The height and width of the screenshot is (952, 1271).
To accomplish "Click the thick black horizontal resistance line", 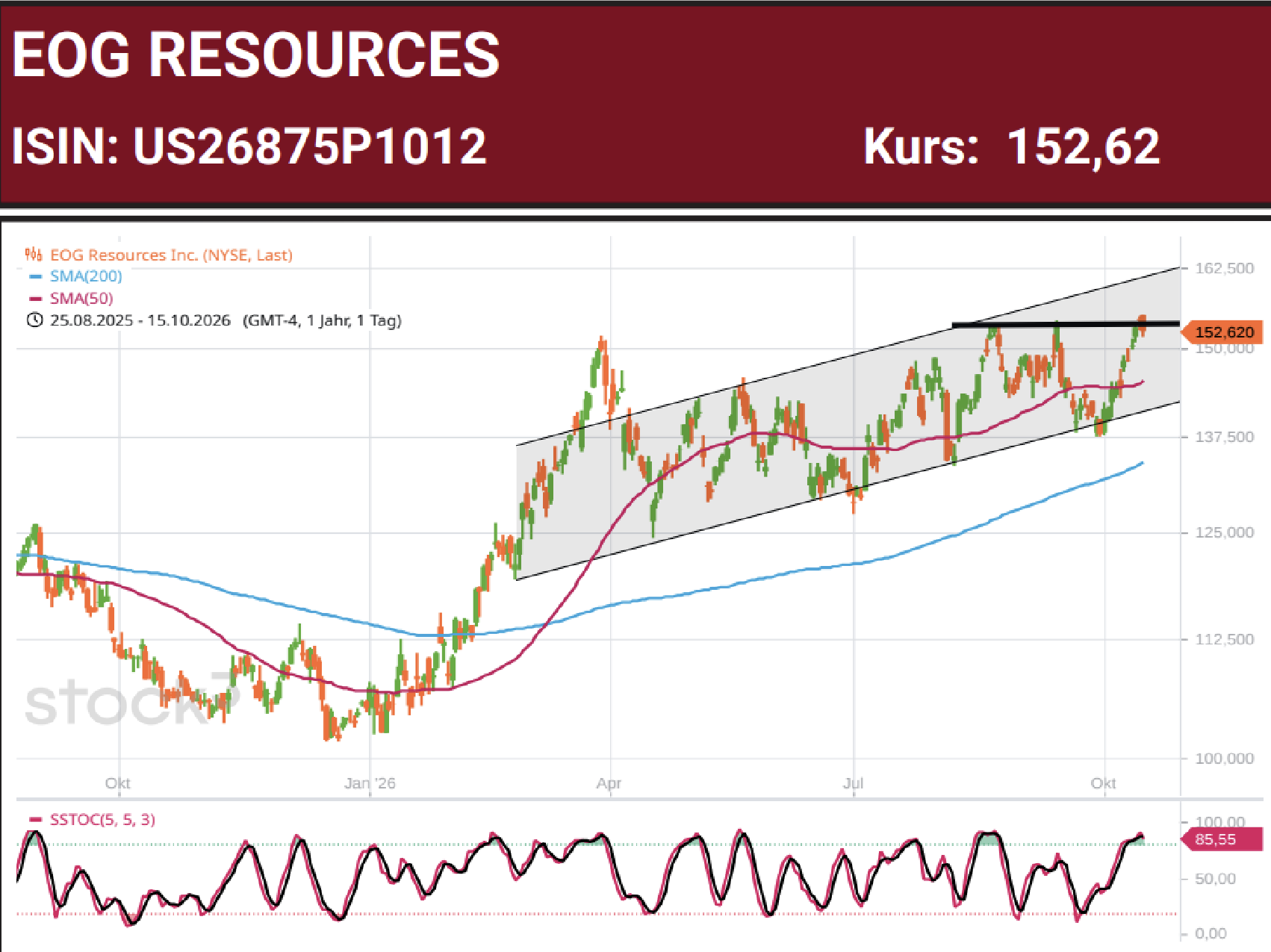I will (x=1066, y=325).
